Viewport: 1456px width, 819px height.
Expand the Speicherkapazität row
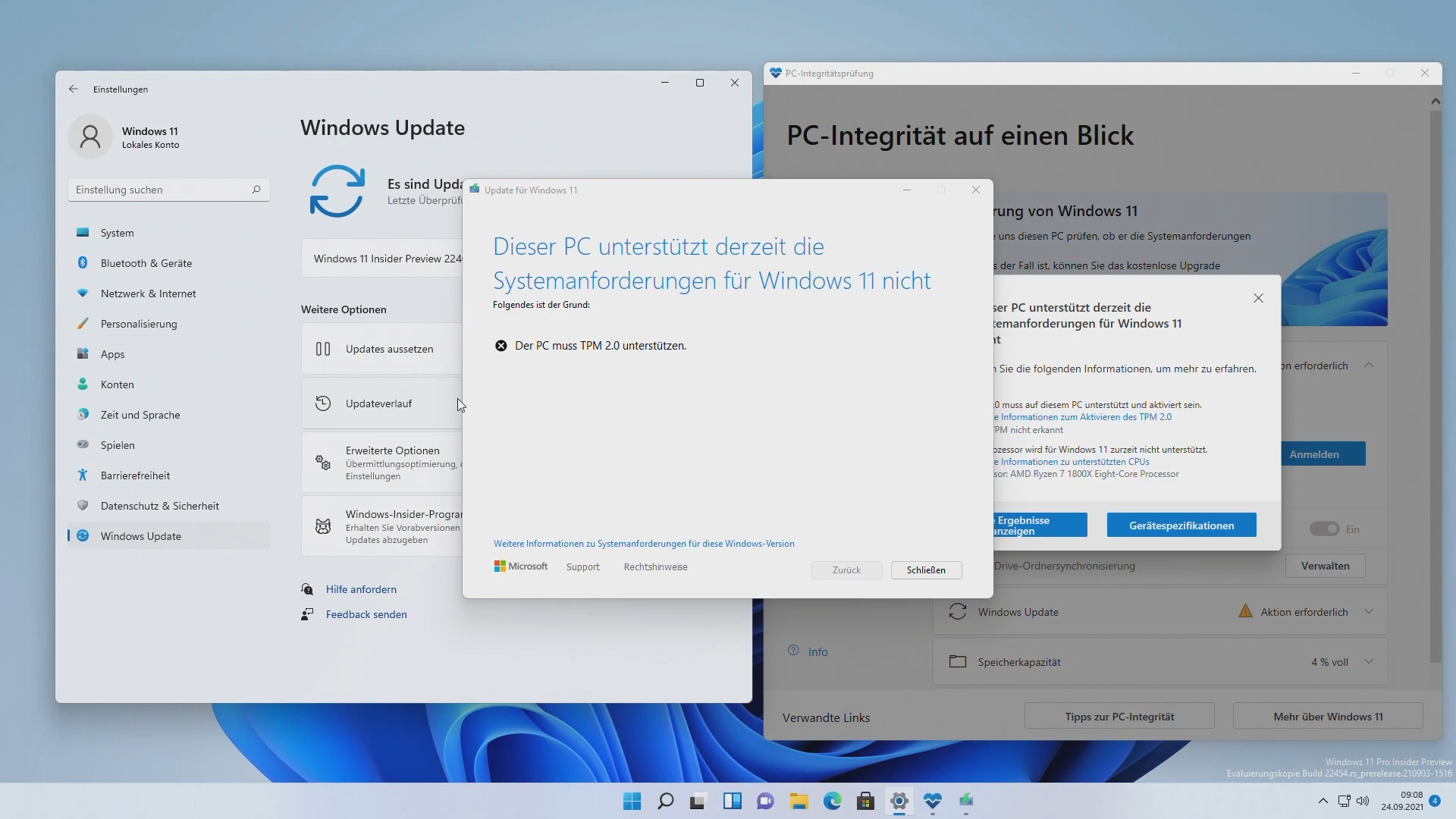point(1369,662)
